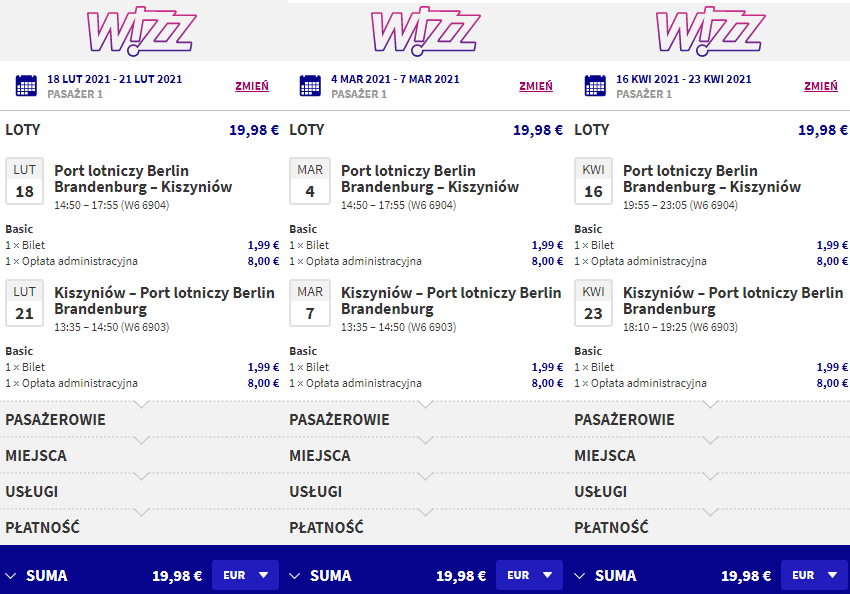The image size is (850, 594).
Task: Expand SUMA chevron in the first booking
Action: coord(11,576)
